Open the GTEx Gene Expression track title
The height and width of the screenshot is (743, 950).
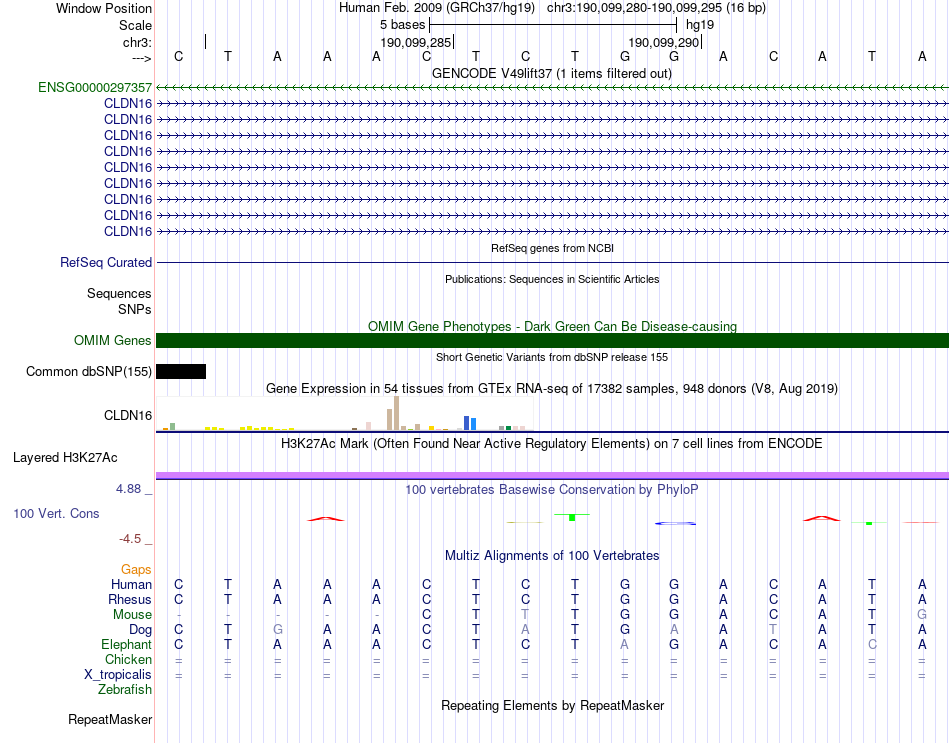tap(552, 388)
